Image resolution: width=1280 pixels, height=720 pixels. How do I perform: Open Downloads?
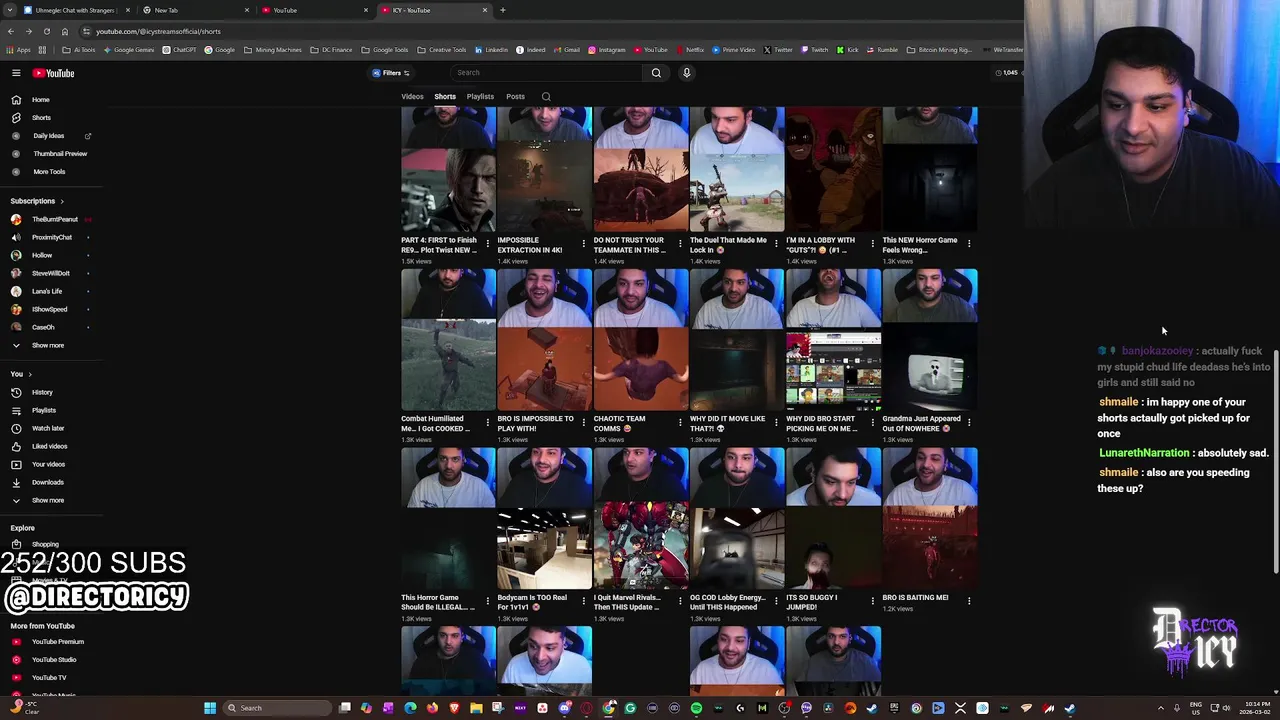pyautogui.click(x=50, y=482)
